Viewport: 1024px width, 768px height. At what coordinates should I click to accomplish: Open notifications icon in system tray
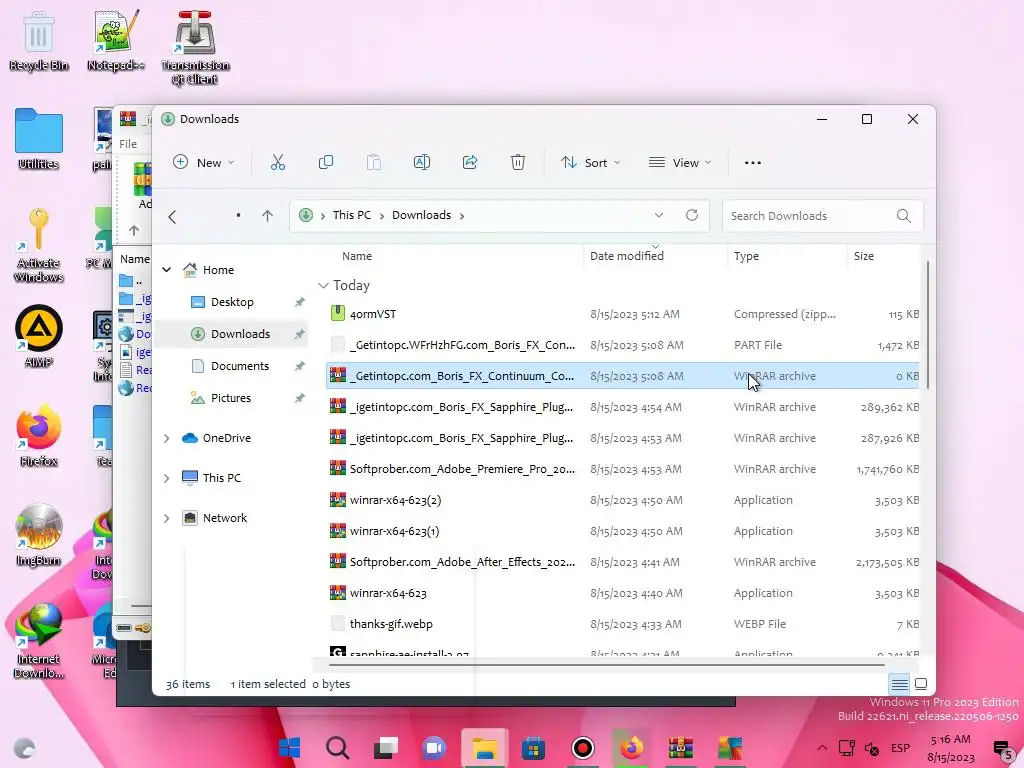1002,749
